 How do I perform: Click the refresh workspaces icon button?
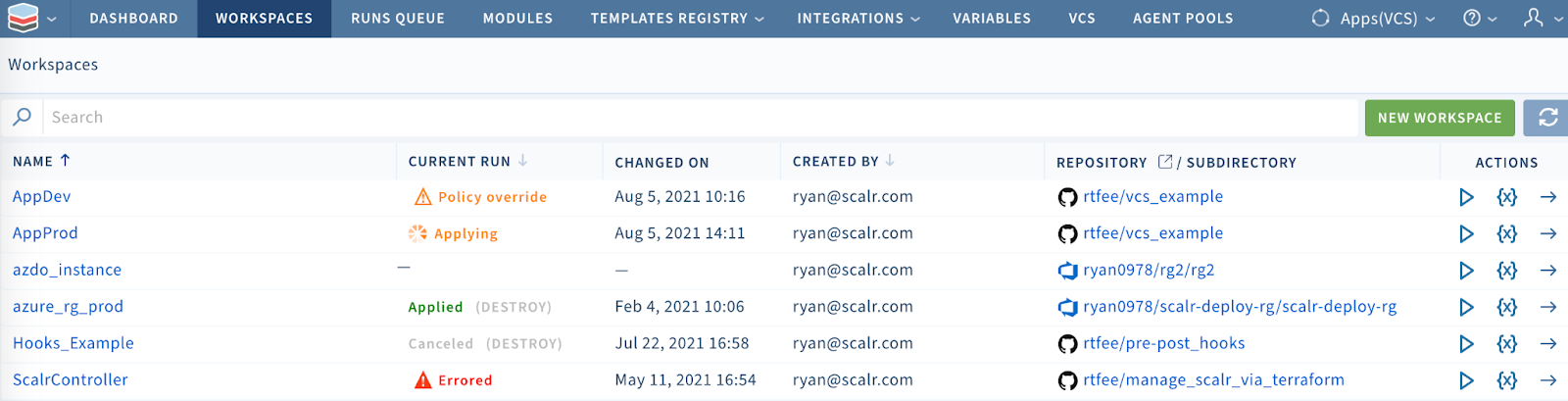pyautogui.click(x=1547, y=118)
